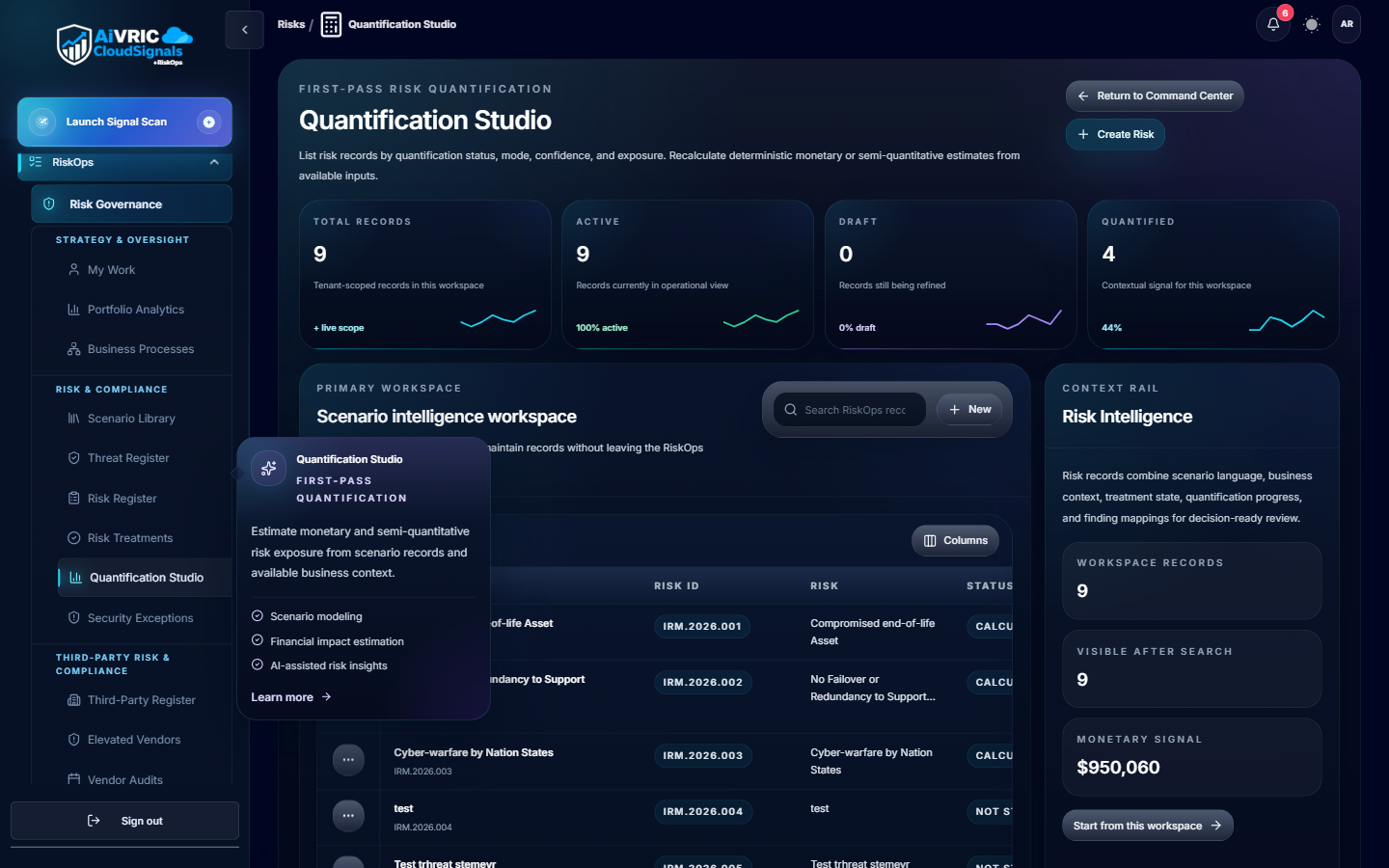
Task: Click the Business Processes hierarchy icon
Action: pos(73,349)
